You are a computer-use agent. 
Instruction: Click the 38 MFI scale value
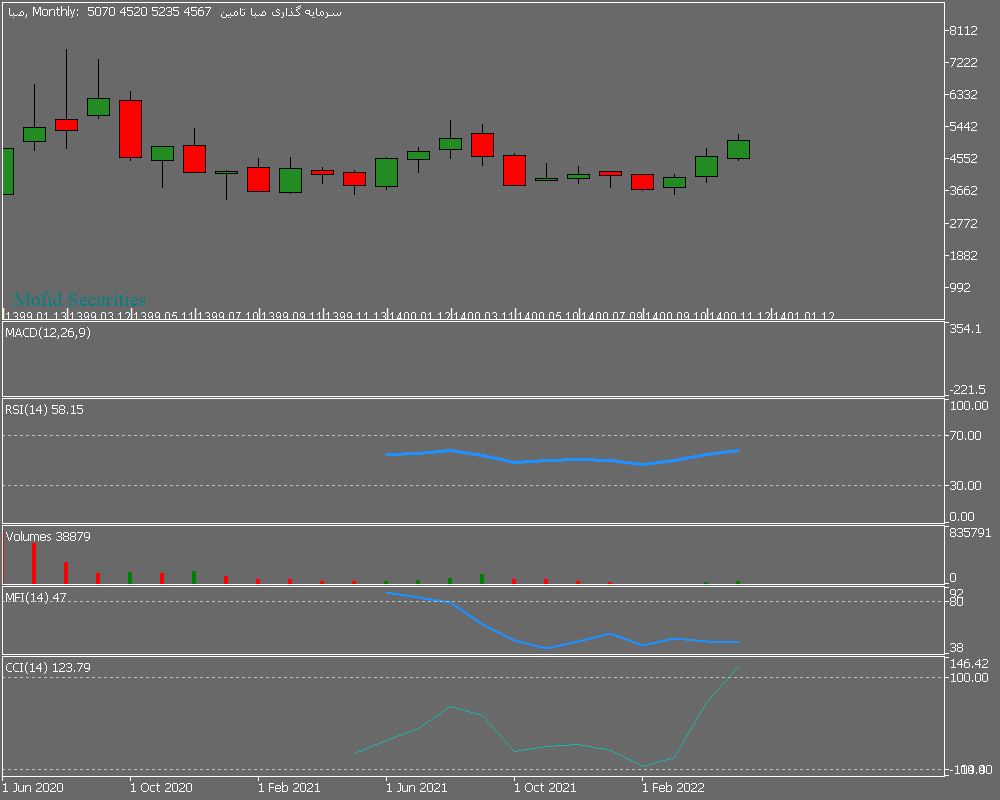tap(957, 648)
